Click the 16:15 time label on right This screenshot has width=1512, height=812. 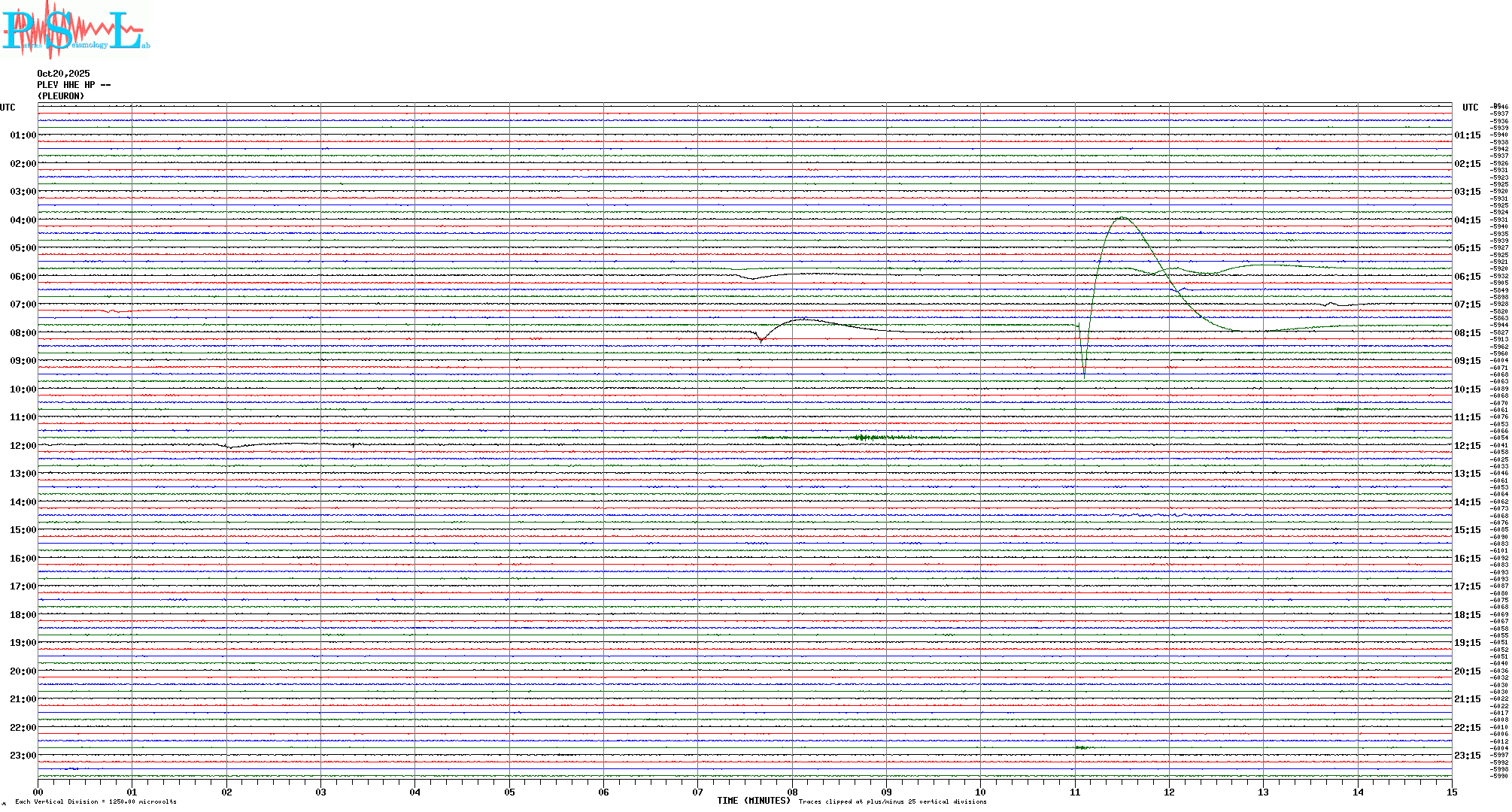coord(1467,559)
